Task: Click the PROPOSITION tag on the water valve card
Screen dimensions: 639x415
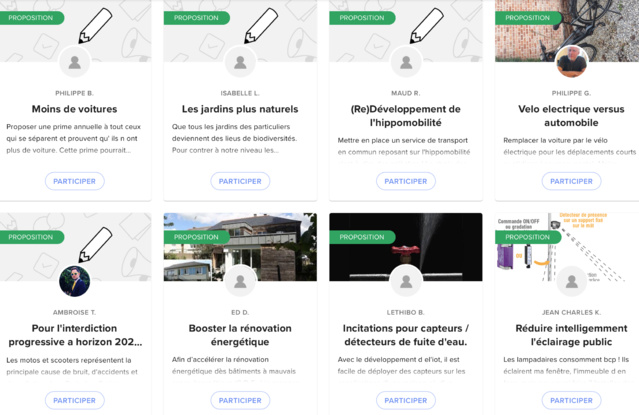Action: pyautogui.click(x=362, y=237)
